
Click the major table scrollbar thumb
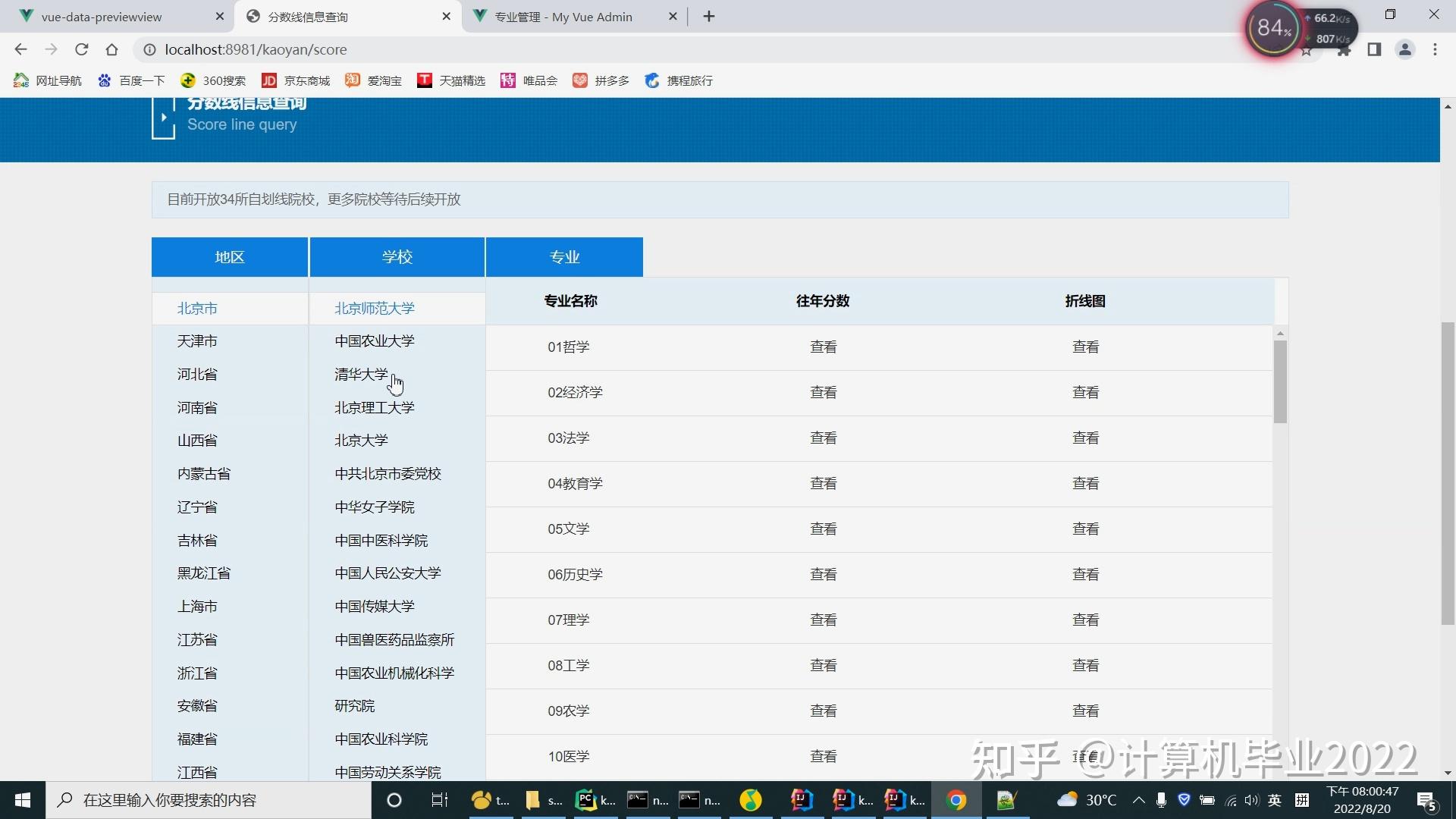(1280, 381)
